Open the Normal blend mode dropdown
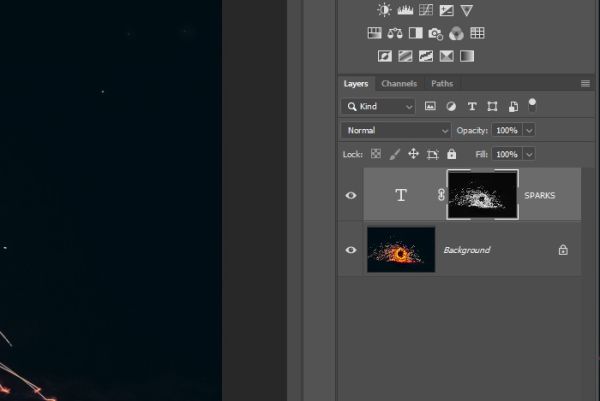The image size is (600, 401). point(396,130)
